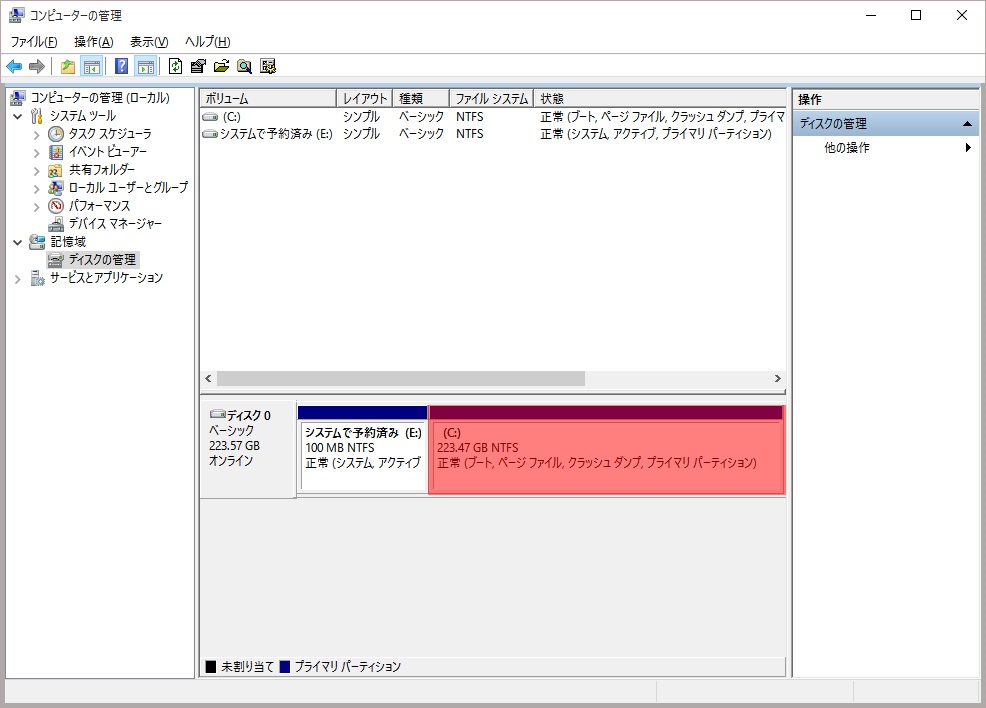Click the blue プライマリ パーティション legend swatch
Viewport: 986px width, 708px height.
tap(284, 667)
